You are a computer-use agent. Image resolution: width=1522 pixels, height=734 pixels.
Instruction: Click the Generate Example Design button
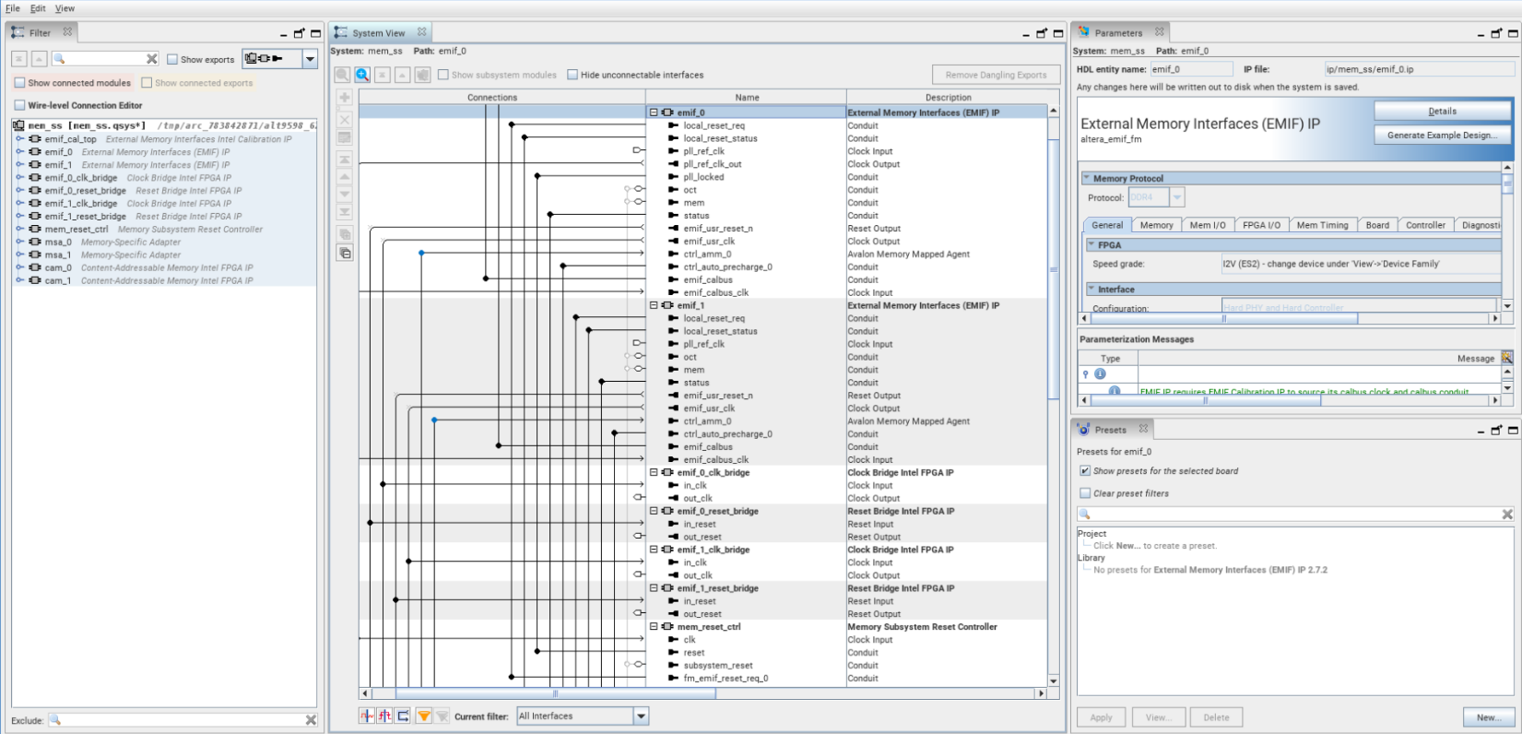point(1441,135)
